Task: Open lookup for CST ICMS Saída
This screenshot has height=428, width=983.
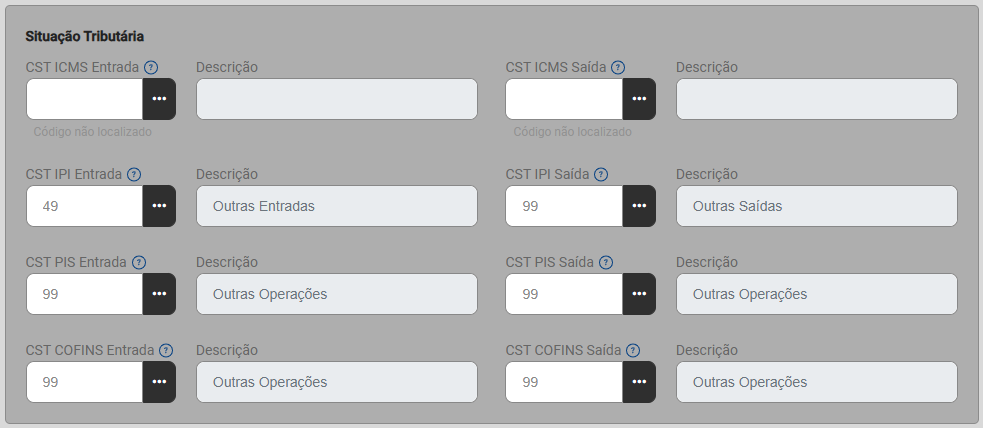Action: pyautogui.click(x=639, y=99)
